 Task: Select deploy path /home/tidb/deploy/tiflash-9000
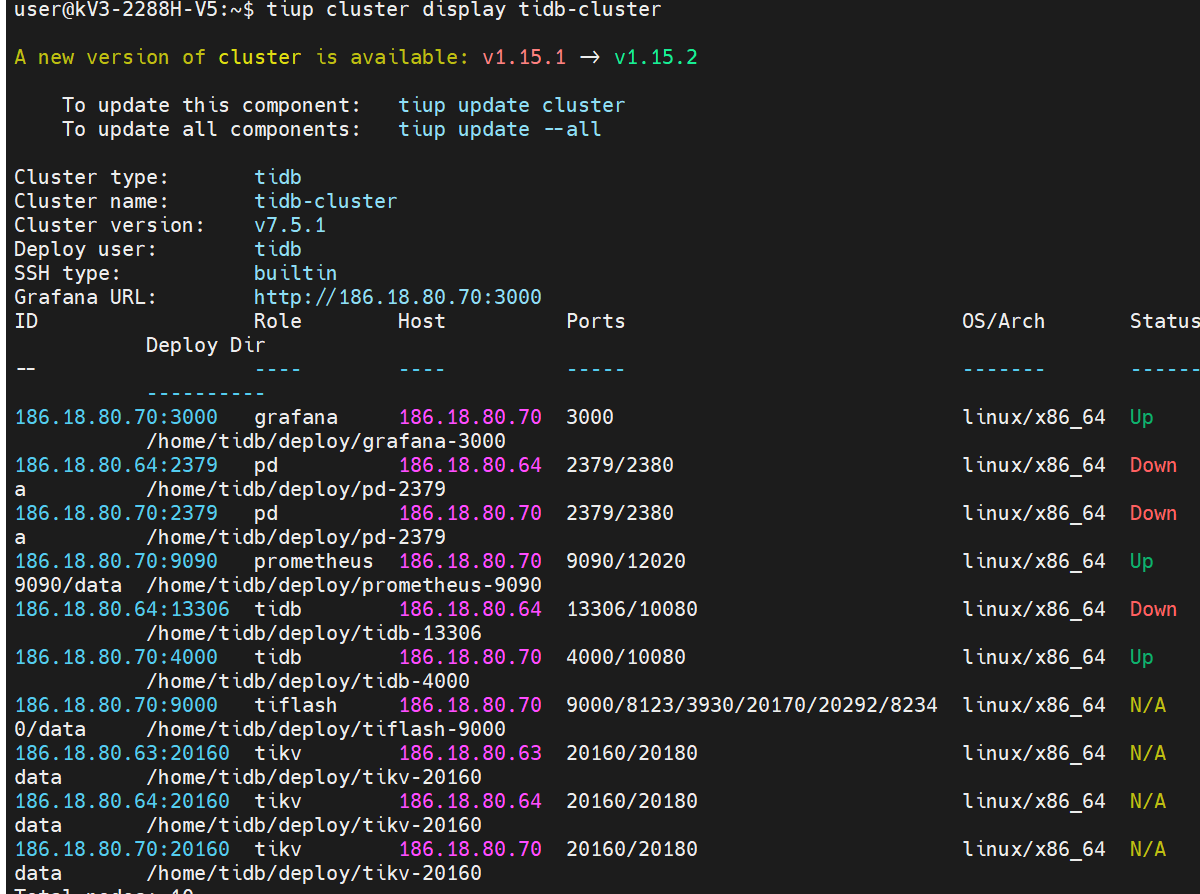pos(326,729)
